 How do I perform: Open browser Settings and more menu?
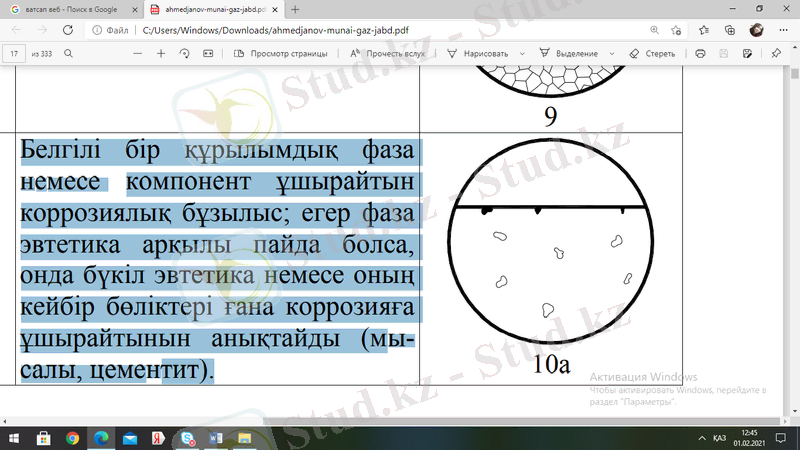pos(784,30)
